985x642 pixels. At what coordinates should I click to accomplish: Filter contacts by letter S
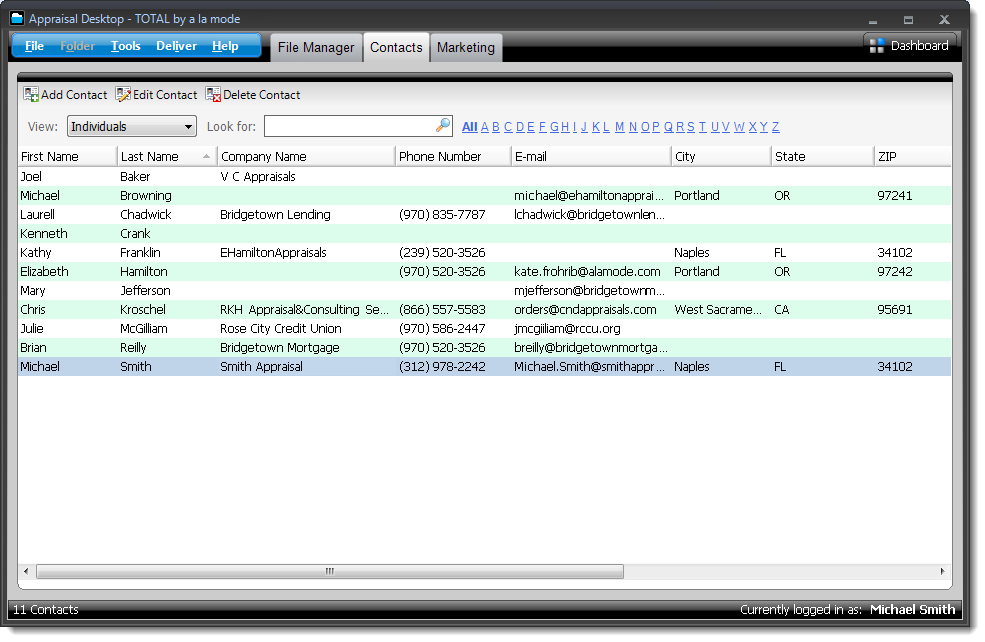coord(692,127)
